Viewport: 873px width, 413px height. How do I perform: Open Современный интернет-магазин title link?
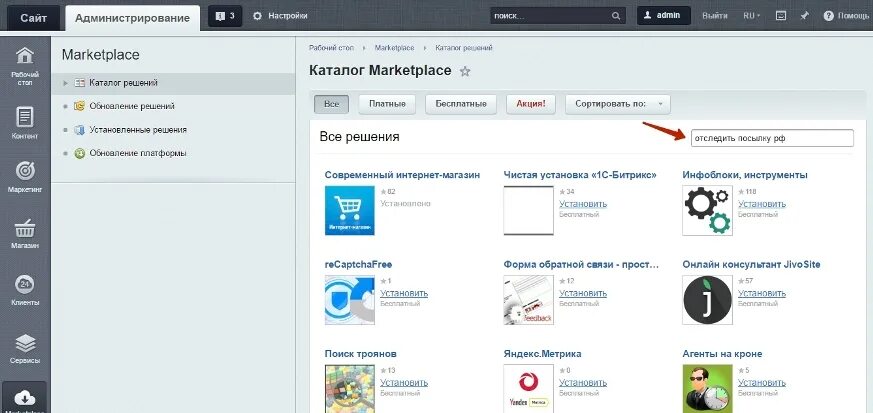(402, 175)
